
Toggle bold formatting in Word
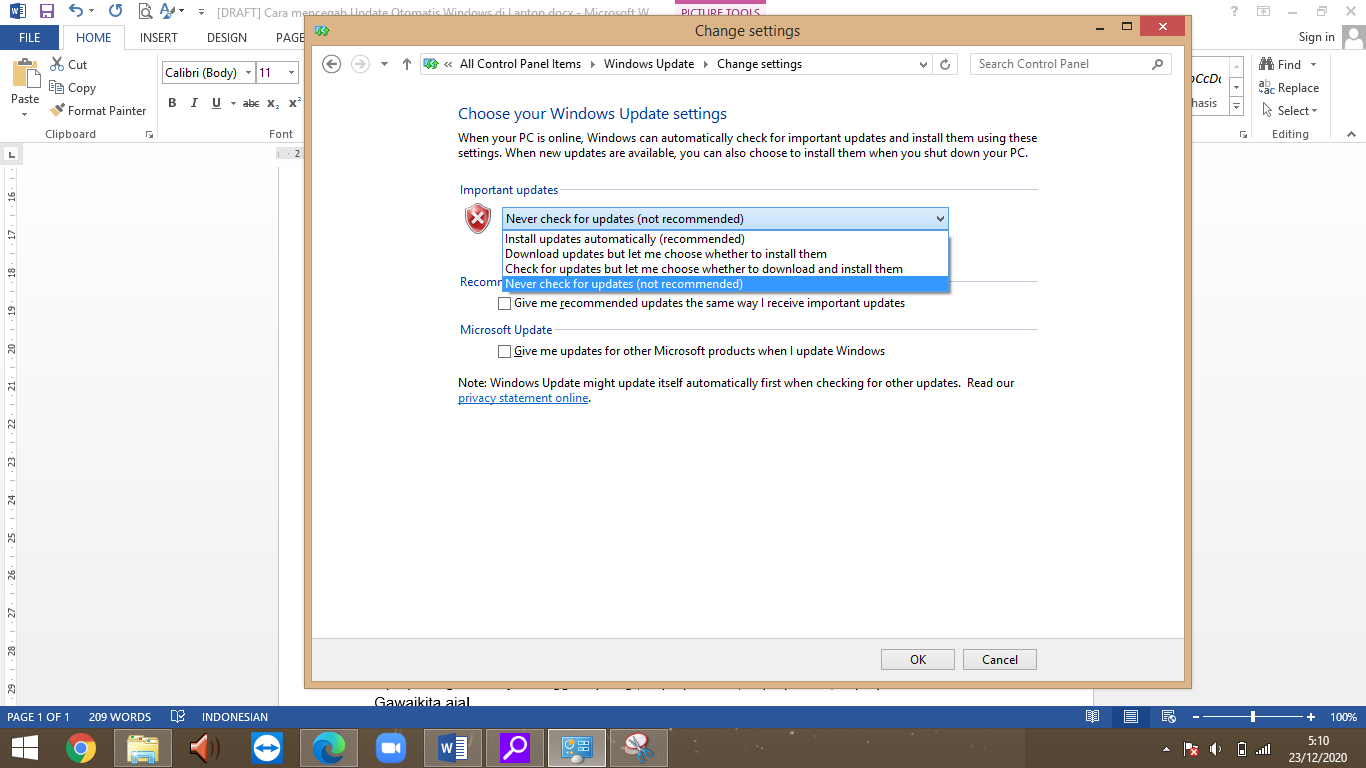pyautogui.click(x=172, y=103)
